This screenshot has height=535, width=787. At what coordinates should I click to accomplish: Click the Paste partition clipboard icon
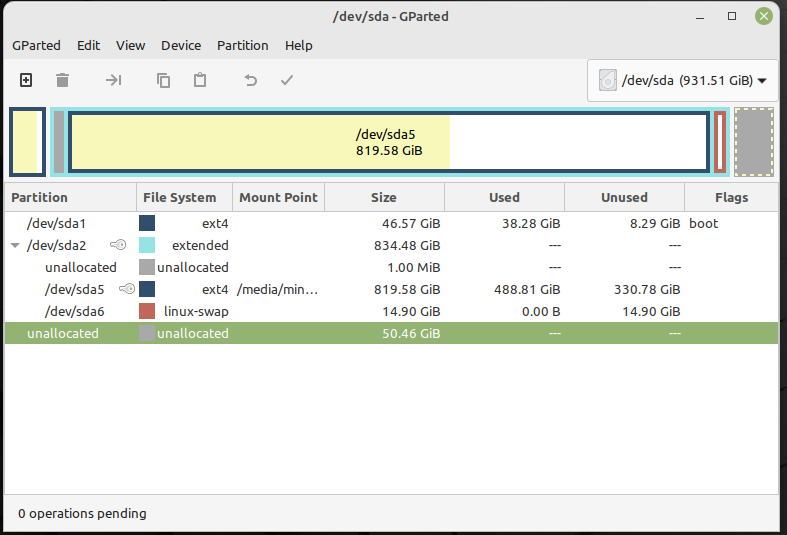(200, 80)
